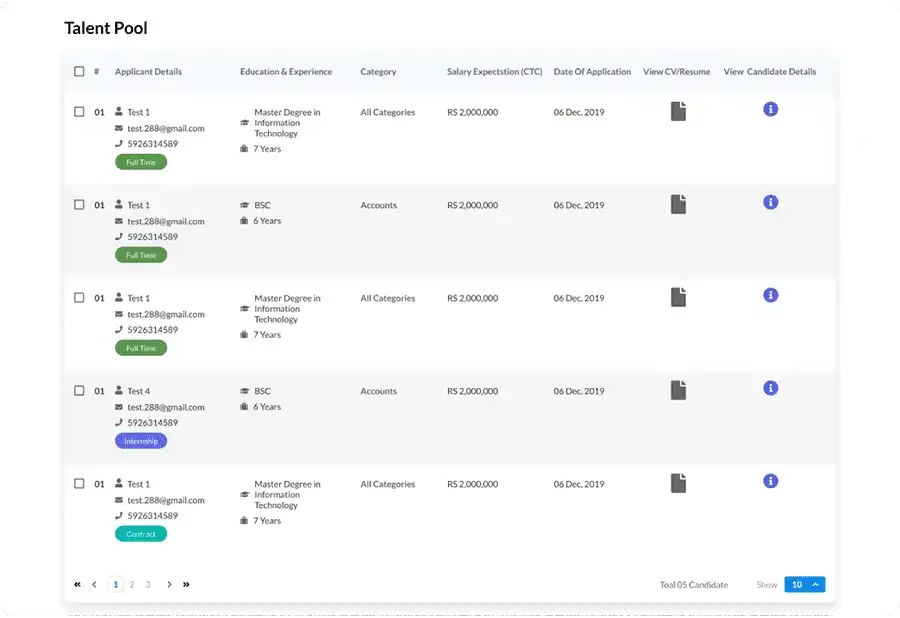
Task: Open CV document icon for Test 4 row
Action: pos(678,390)
